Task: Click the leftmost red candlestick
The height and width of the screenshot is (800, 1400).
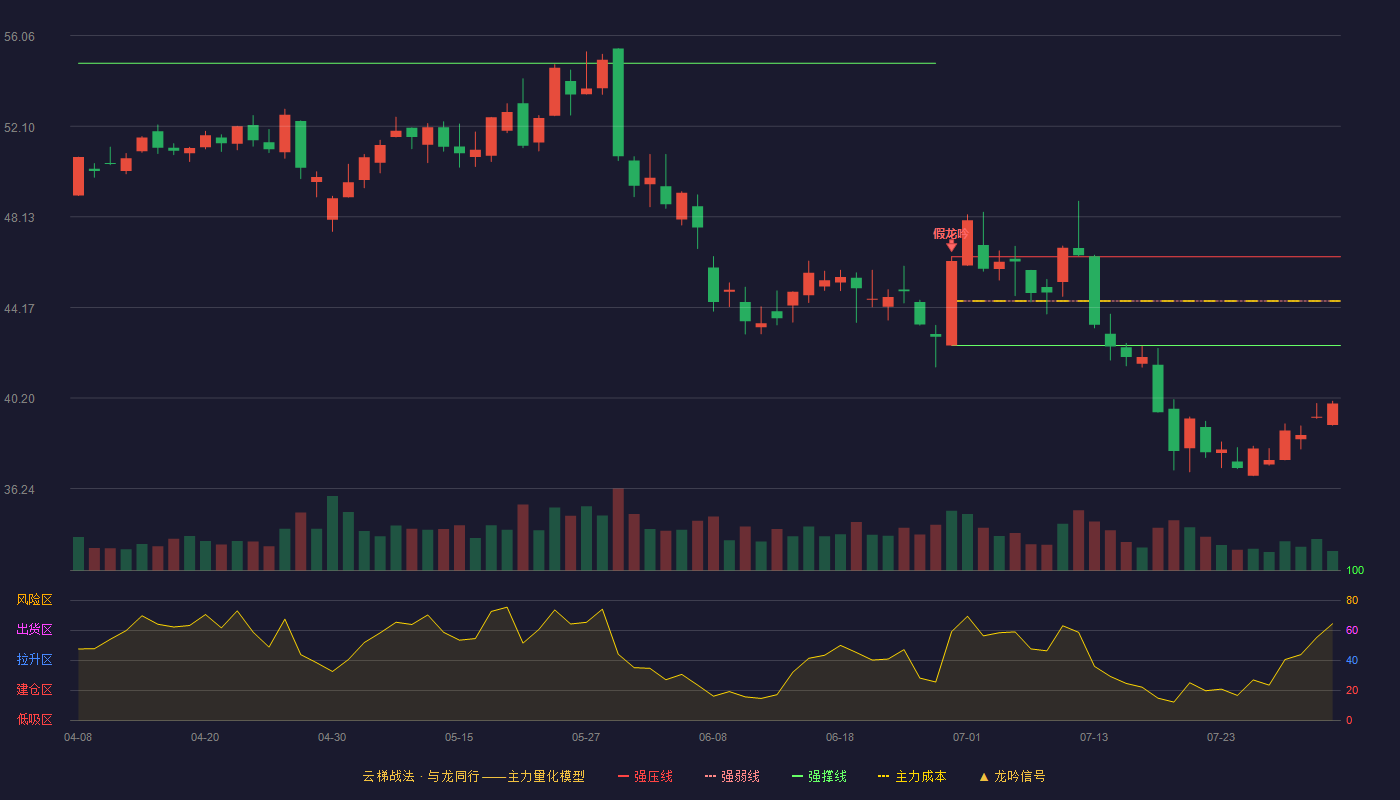Action: click(x=78, y=176)
